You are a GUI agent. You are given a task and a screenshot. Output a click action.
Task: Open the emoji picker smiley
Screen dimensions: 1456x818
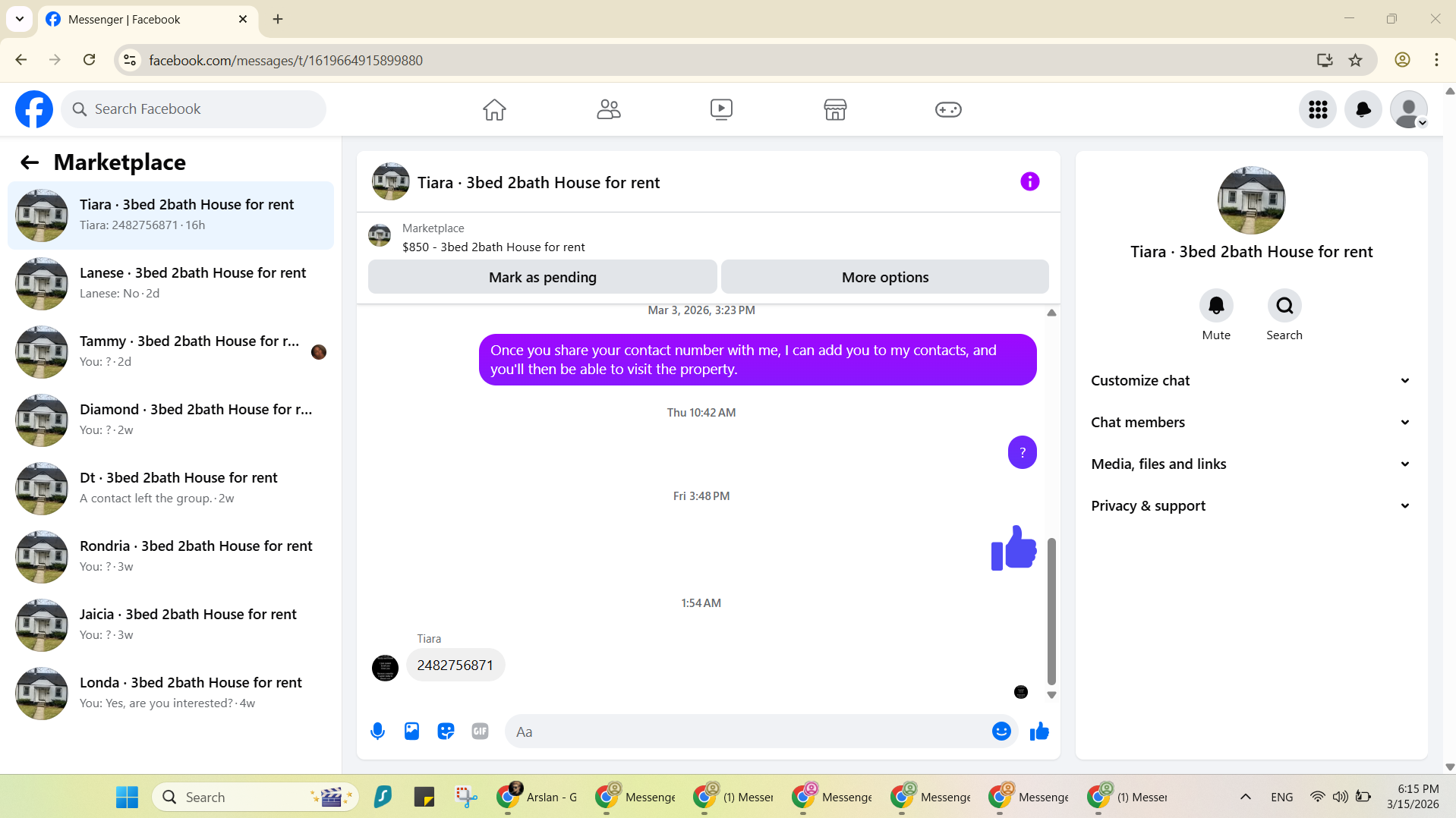coord(1001,731)
